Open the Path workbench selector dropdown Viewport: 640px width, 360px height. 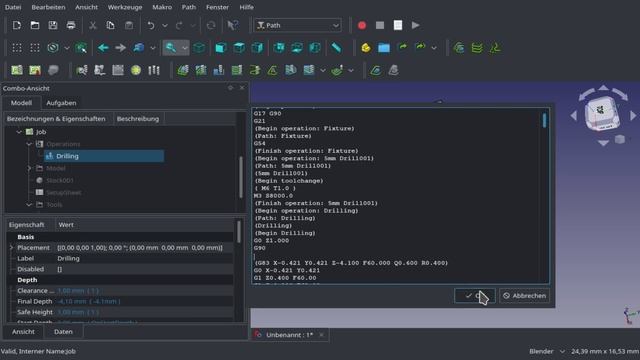pos(298,25)
